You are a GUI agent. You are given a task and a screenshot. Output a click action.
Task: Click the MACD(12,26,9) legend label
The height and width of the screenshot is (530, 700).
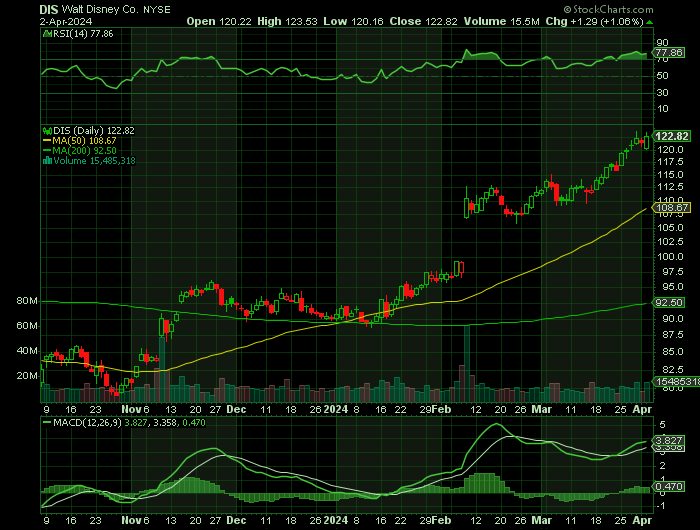click(x=87, y=422)
